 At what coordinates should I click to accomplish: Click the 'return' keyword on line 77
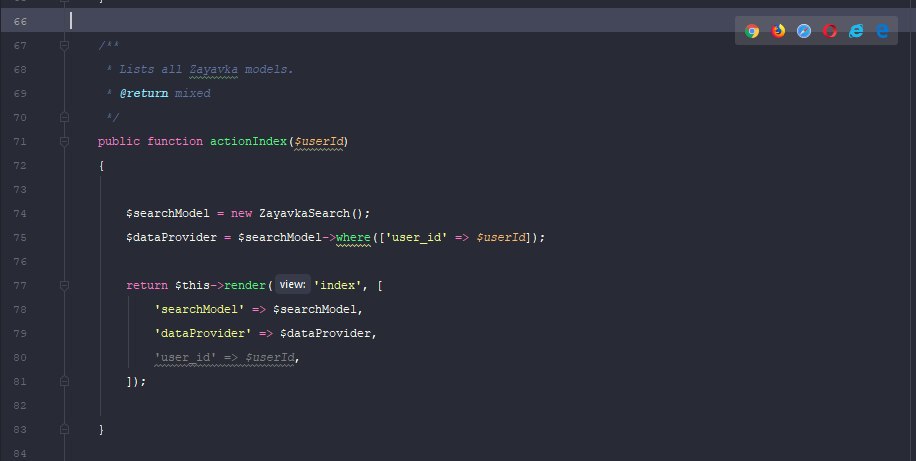[147, 285]
